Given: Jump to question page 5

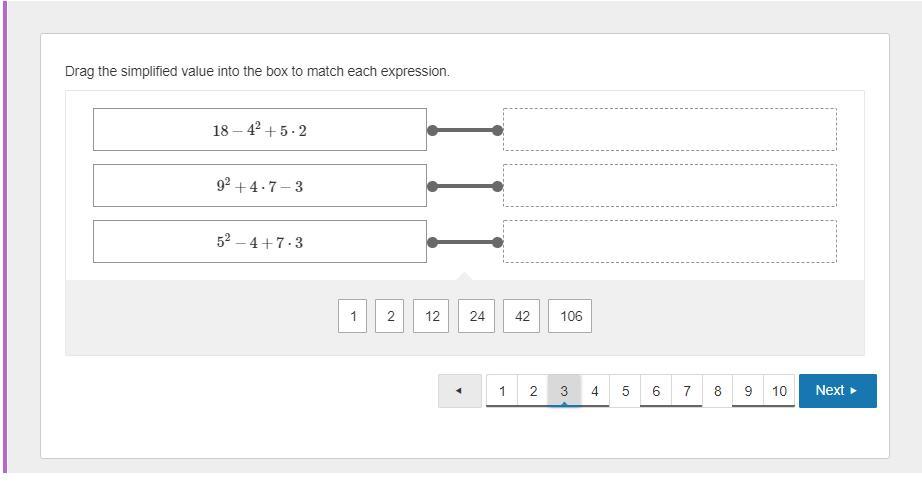Looking at the screenshot, I should click(626, 391).
